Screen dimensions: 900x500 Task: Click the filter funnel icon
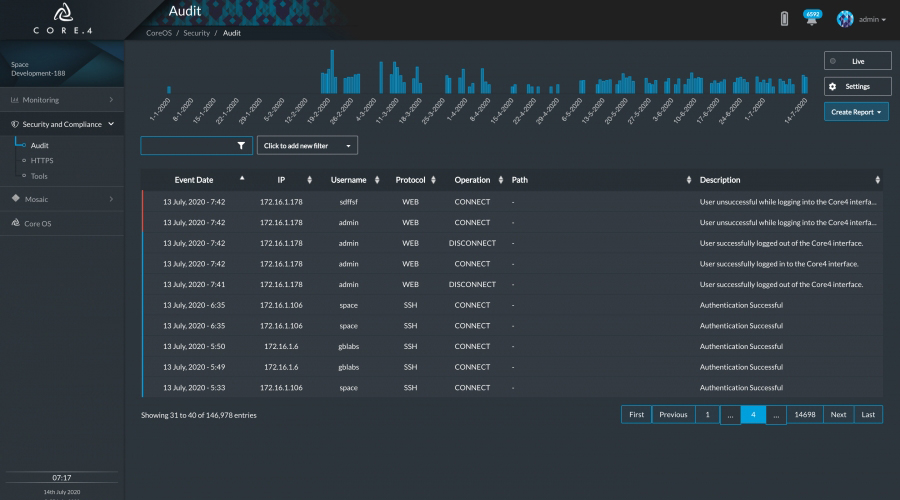coord(241,146)
